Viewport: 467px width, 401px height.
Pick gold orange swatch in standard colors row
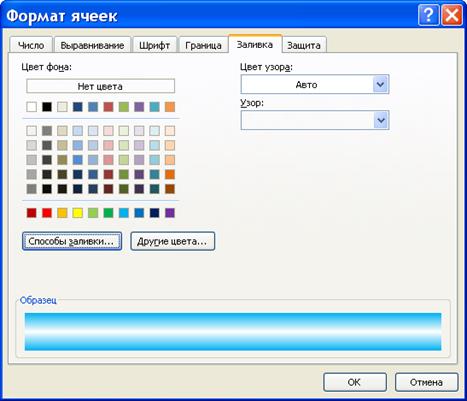(x=62, y=213)
